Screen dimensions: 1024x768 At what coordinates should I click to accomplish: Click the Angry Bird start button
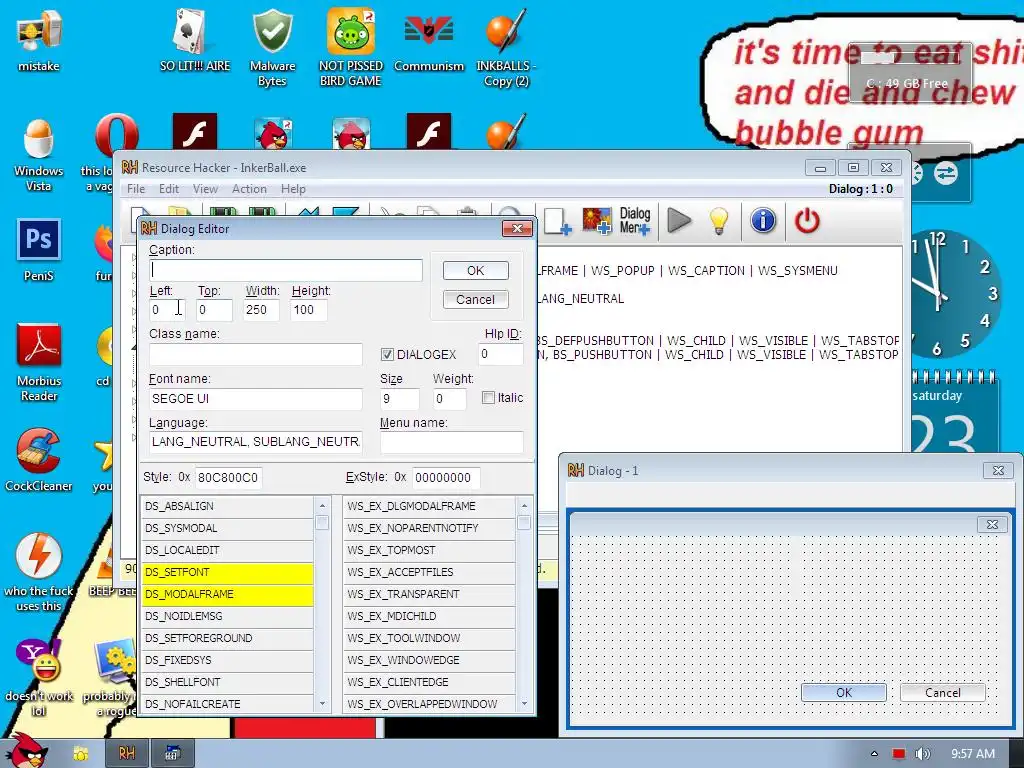click(x=29, y=751)
